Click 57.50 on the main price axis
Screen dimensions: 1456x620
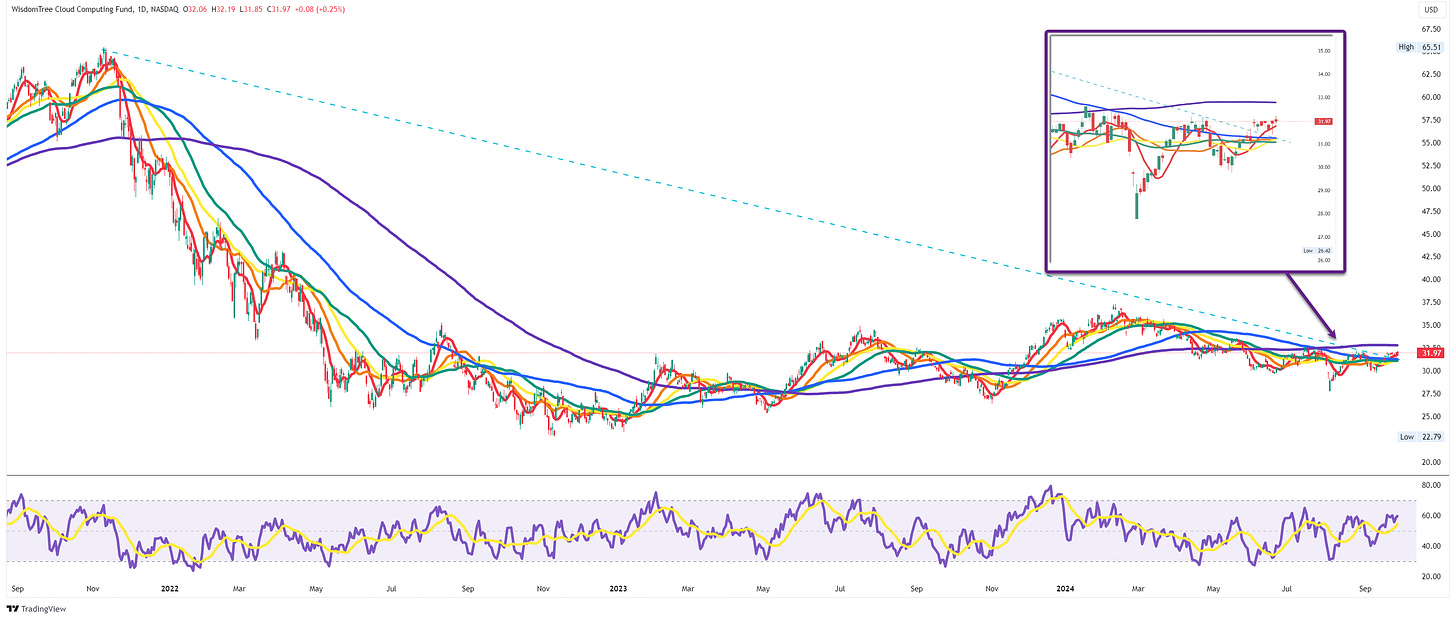[1432, 120]
